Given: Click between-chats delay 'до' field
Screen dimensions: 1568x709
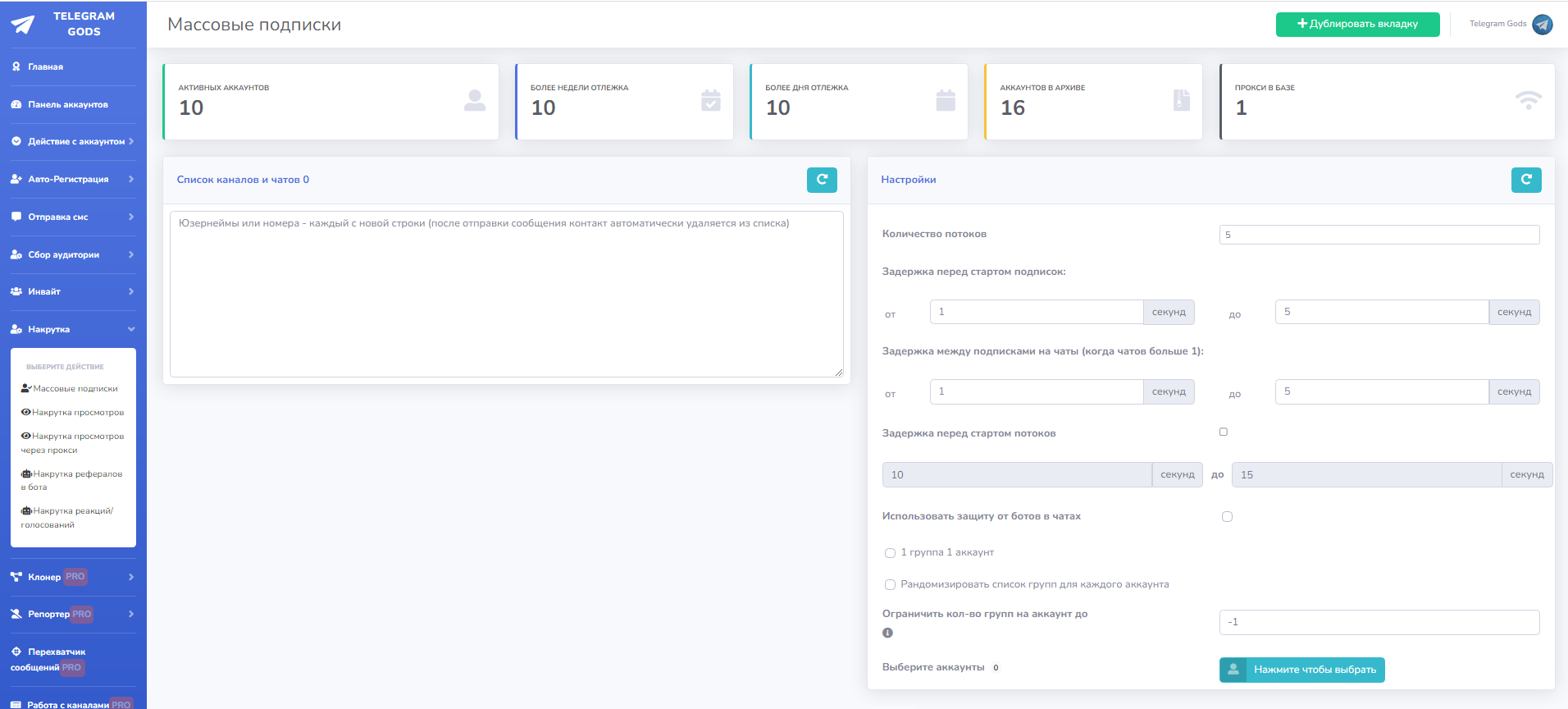Looking at the screenshot, I should (x=1382, y=391).
